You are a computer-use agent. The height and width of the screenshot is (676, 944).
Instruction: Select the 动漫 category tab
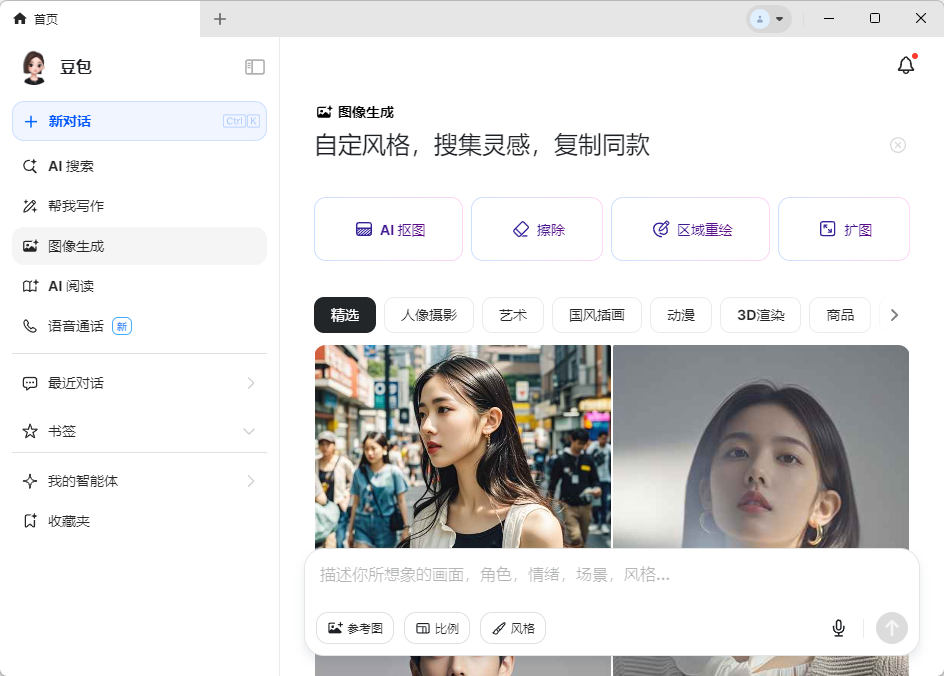(681, 315)
